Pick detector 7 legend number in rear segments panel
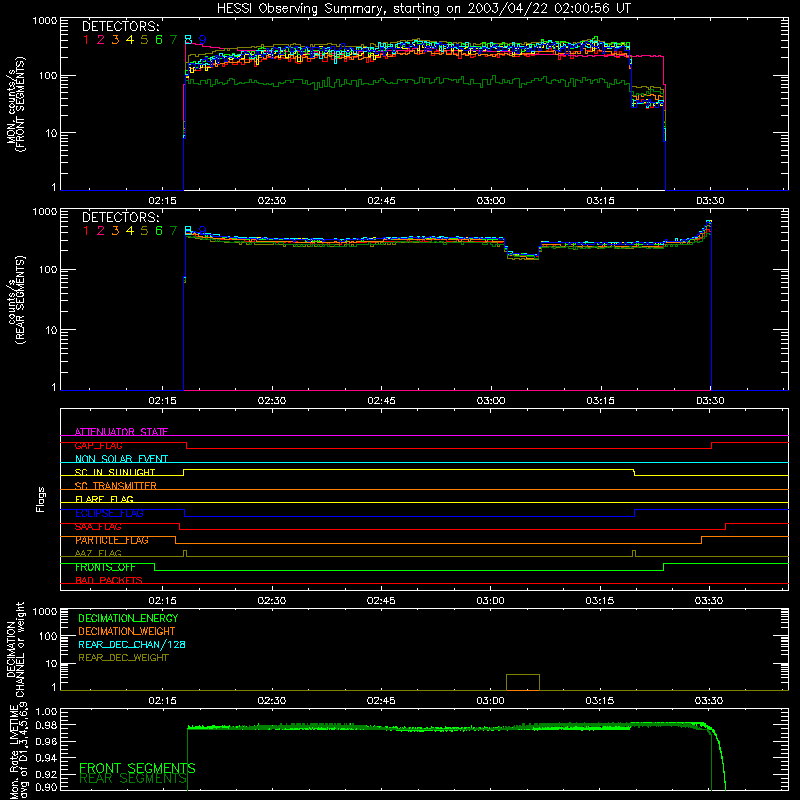 pyautogui.click(x=173, y=231)
